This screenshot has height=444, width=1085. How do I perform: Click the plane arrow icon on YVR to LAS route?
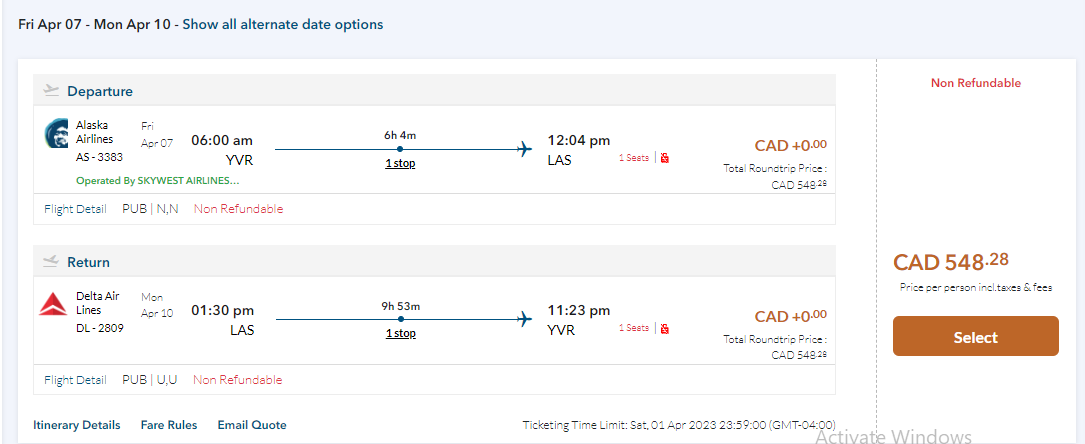(x=524, y=150)
